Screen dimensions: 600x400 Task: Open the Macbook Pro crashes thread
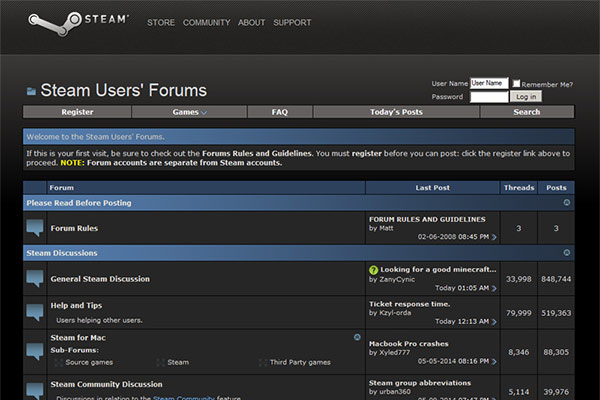point(408,343)
